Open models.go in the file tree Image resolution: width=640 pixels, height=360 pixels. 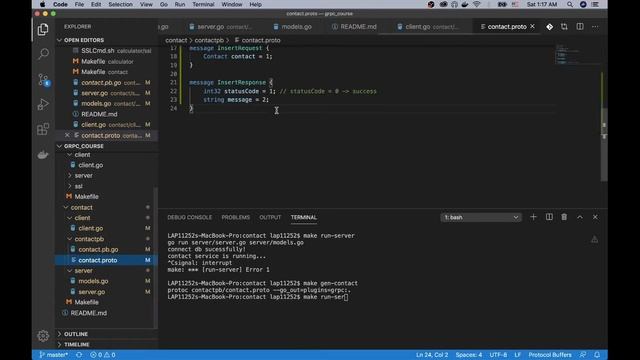point(93,281)
